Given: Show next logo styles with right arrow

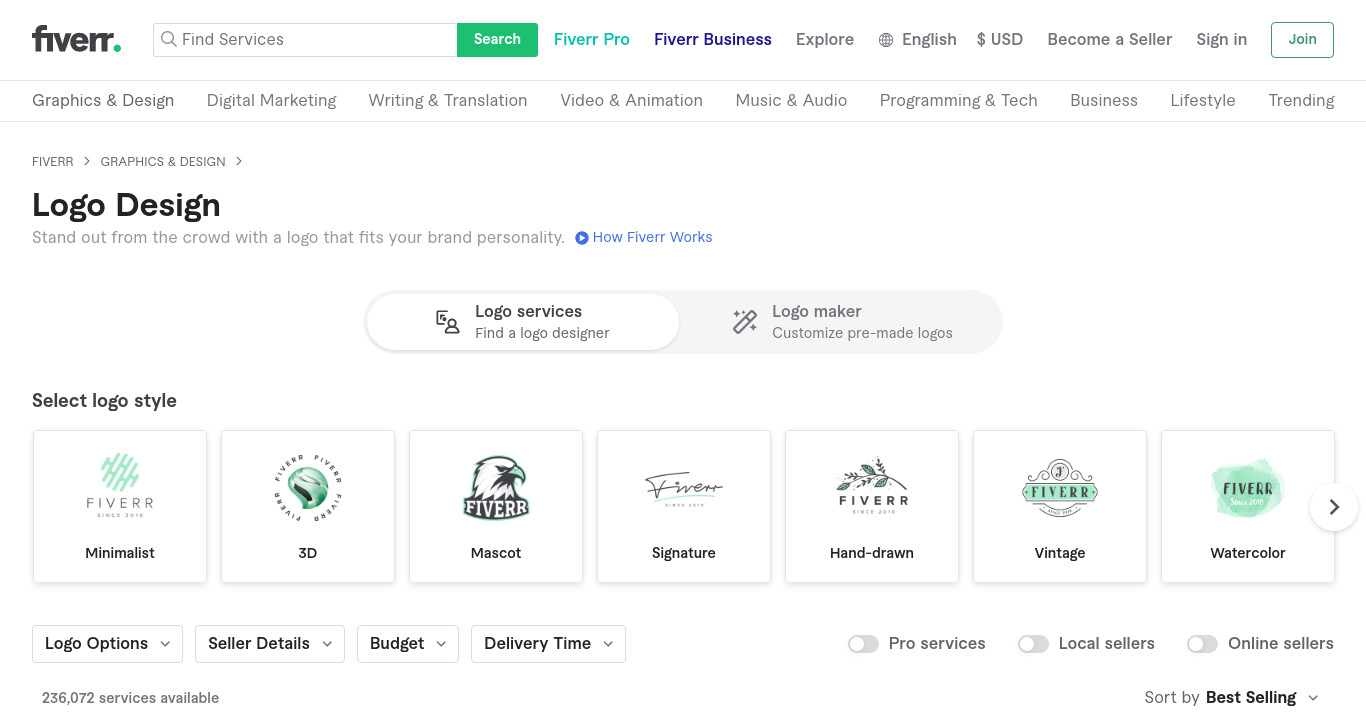Looking at the screenshot, I should coord(1334,507).
